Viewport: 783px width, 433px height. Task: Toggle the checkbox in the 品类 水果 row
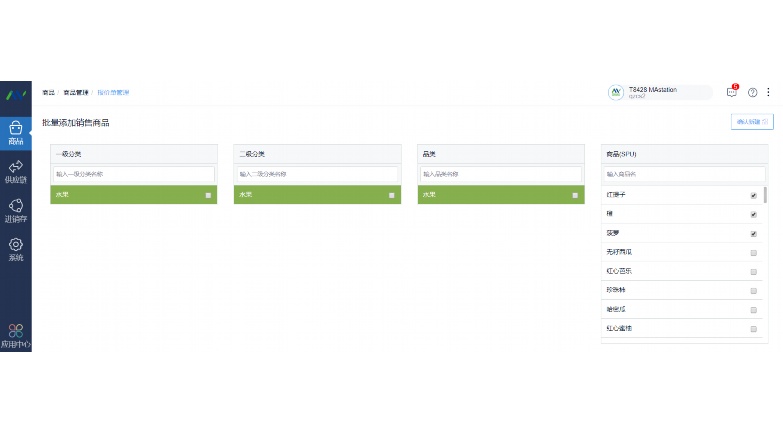point(575,195)
